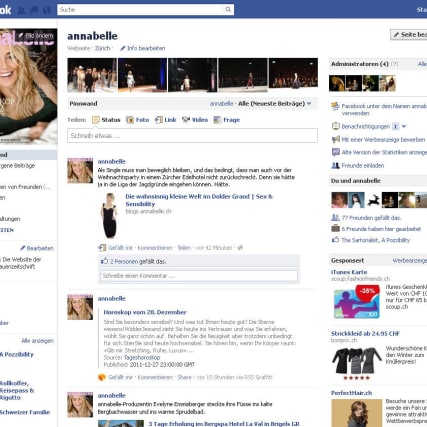Select the Link share option

click(x=166, y=120)
